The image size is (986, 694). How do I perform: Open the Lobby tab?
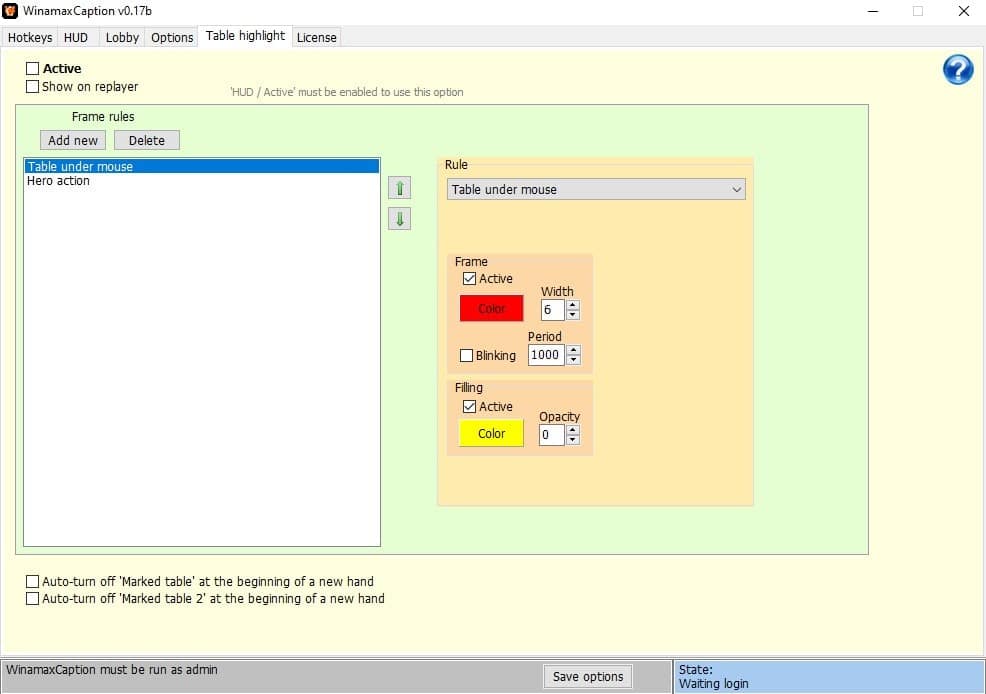tap(122, 38)
